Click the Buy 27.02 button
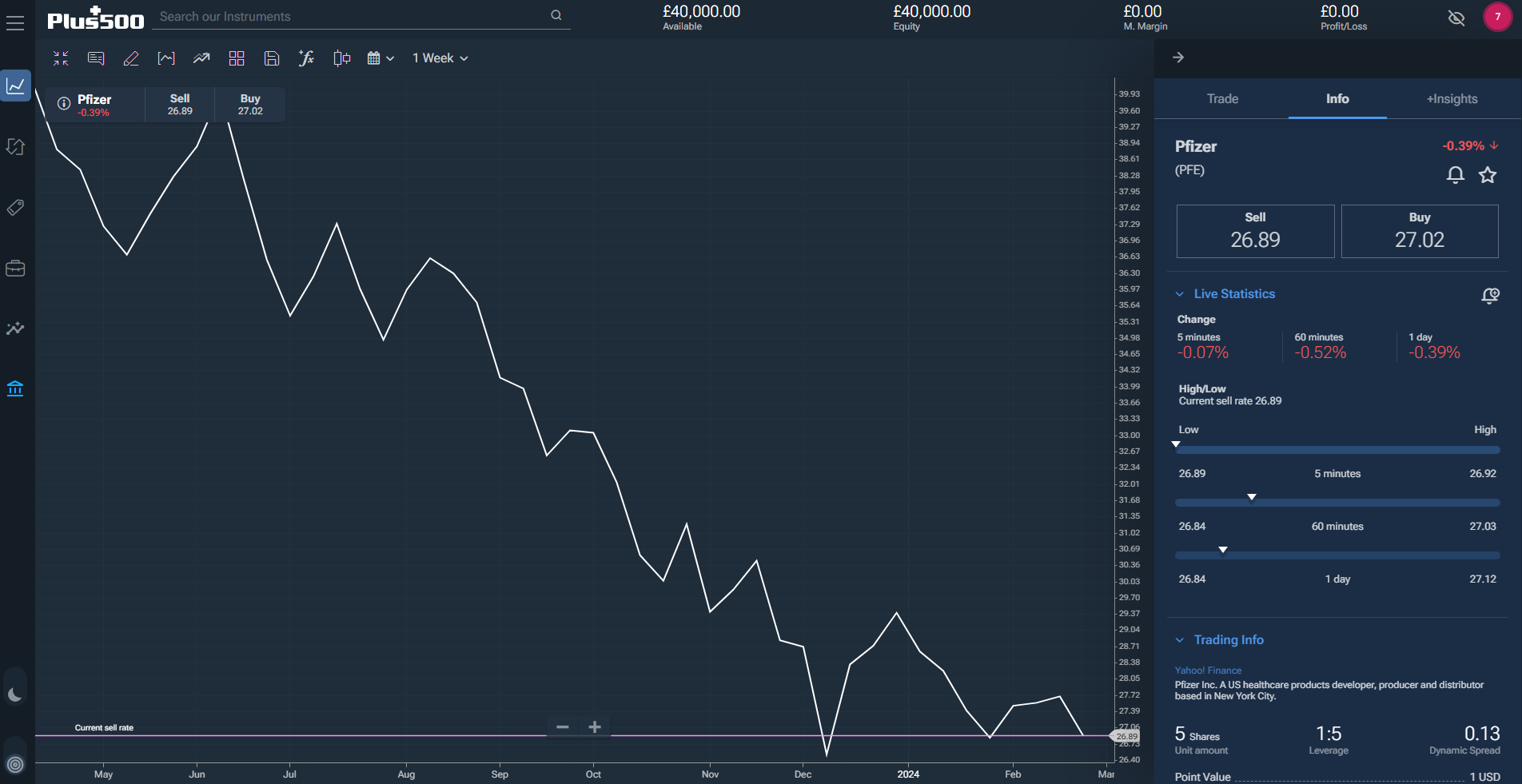Image resolution: width=1522 pixels, height=784 pixels. (x=1420, y=232)
